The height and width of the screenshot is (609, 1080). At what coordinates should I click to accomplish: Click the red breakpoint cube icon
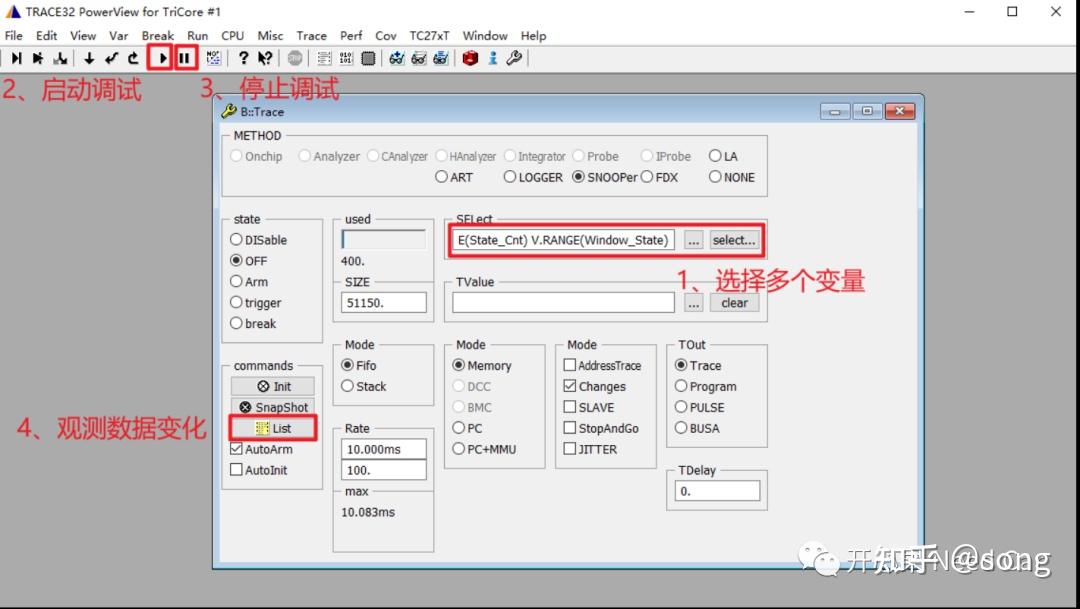[x=468, y=57]
